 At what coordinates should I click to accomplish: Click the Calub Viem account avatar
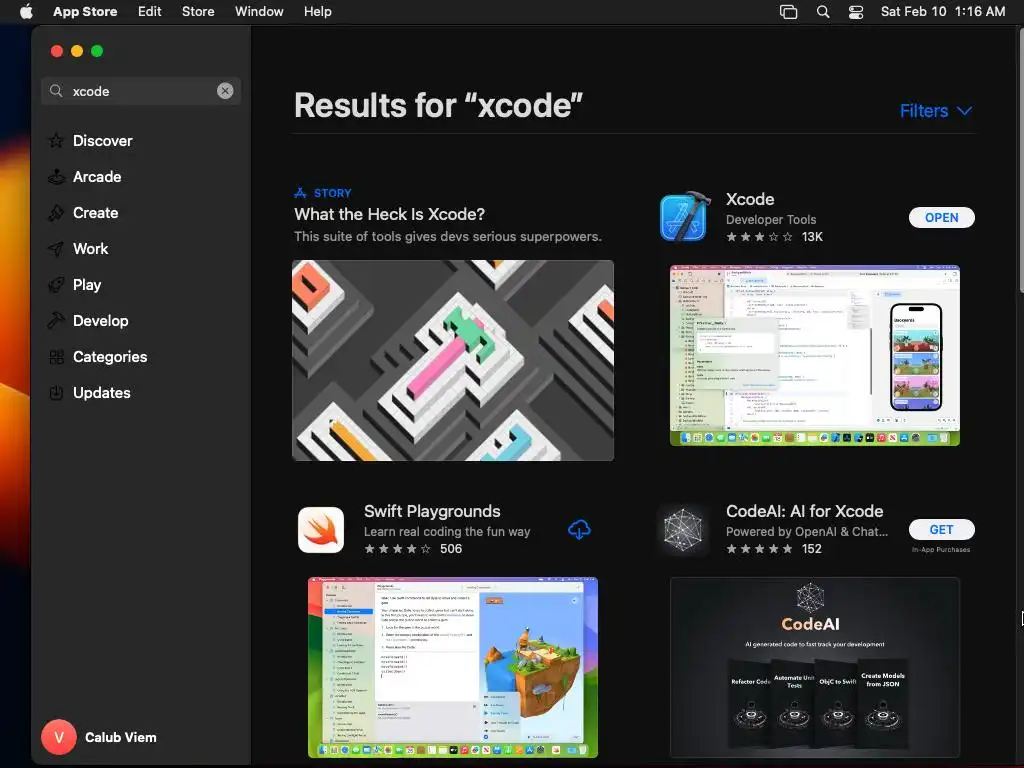click(x=59, y=737)
